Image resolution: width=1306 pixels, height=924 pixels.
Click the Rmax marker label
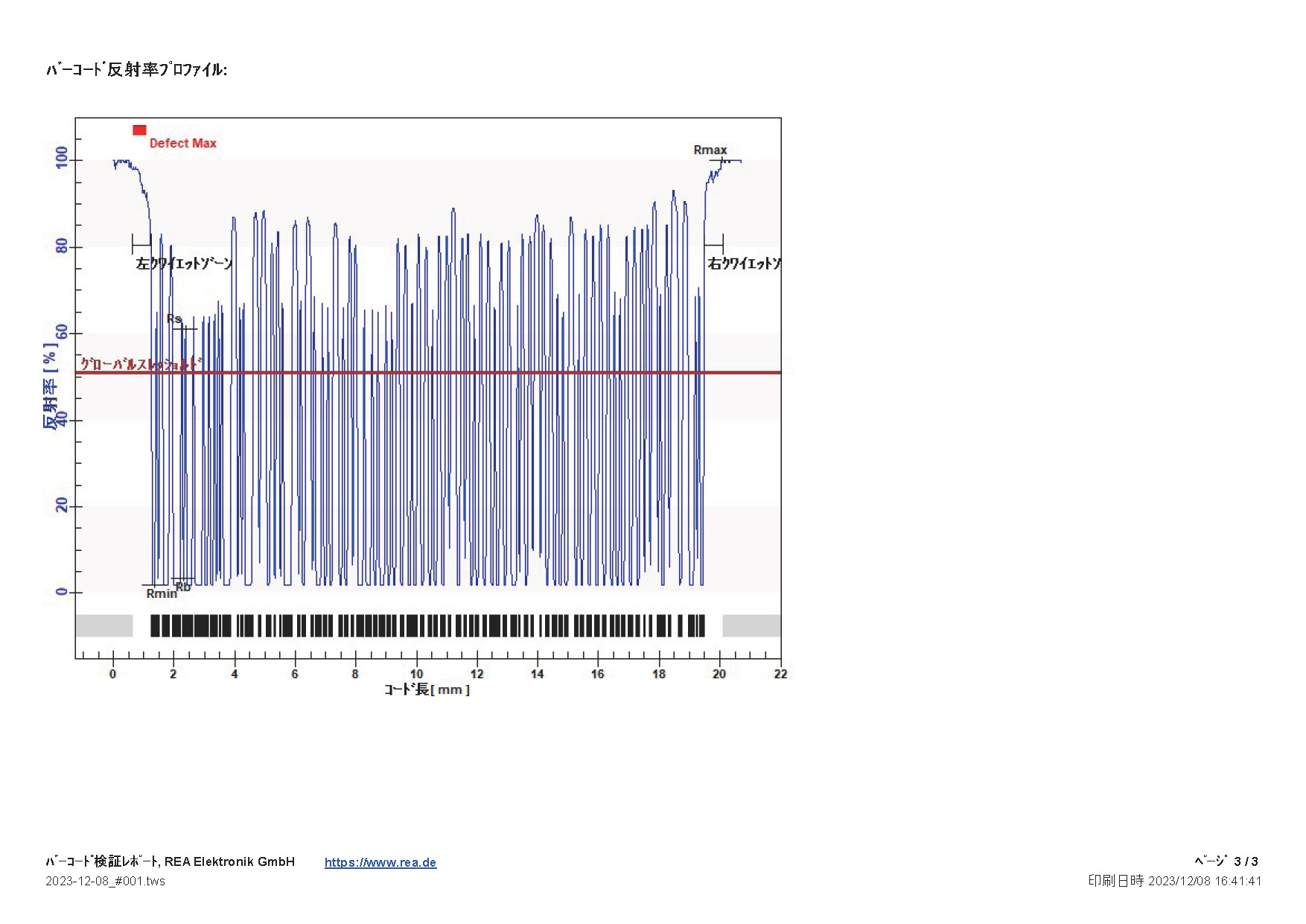(x=710, y=150)
